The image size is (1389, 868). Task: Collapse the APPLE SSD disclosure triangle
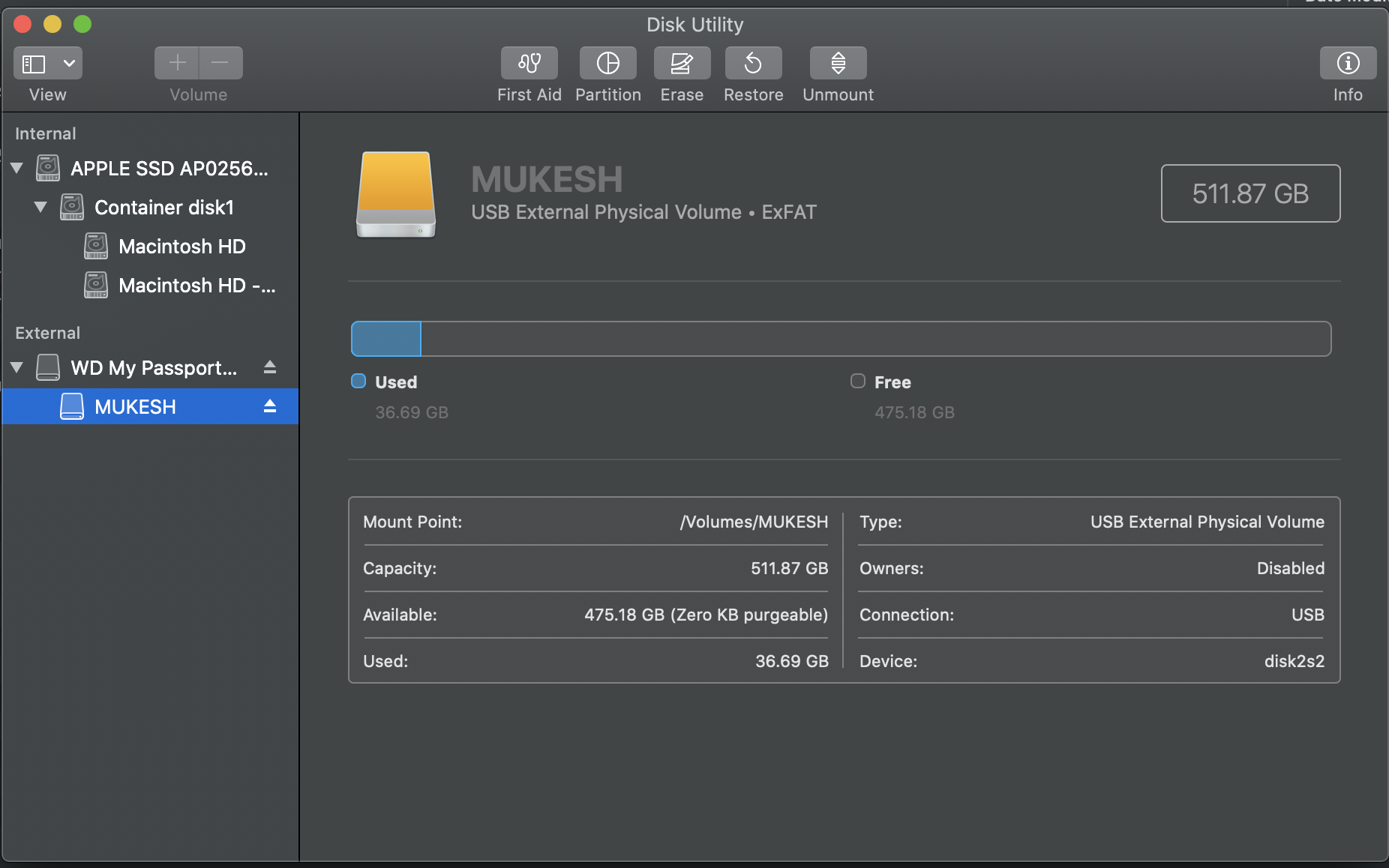16,168
